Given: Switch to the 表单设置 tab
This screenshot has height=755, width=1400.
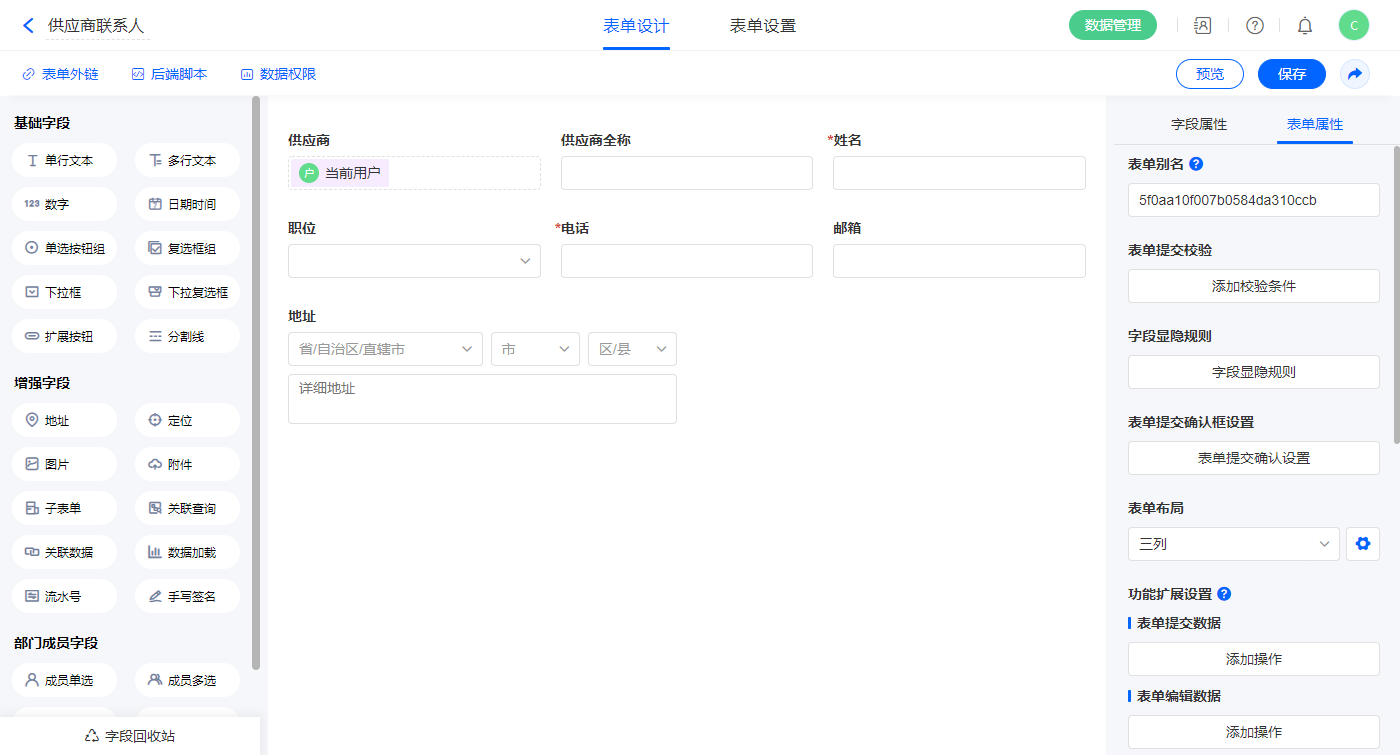Looking at the screenshot, I should pos(763,26).
